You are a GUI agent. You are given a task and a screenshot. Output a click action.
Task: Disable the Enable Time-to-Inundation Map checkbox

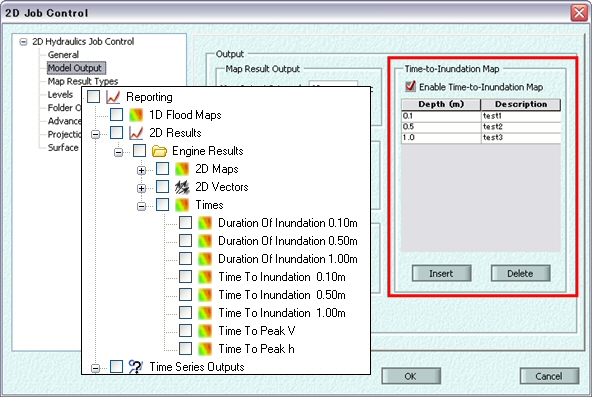[x=410, y=86]
